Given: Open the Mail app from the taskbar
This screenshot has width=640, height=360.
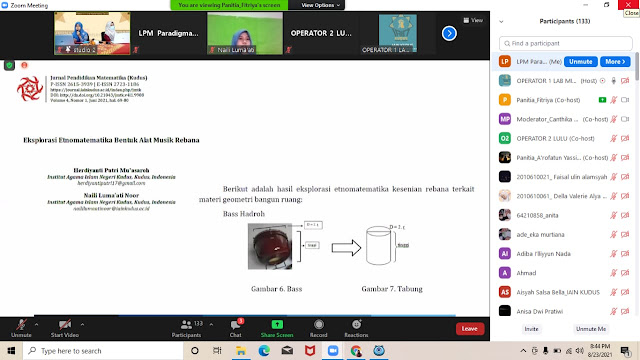Looking at the screenshot, I should click(287, 351).
